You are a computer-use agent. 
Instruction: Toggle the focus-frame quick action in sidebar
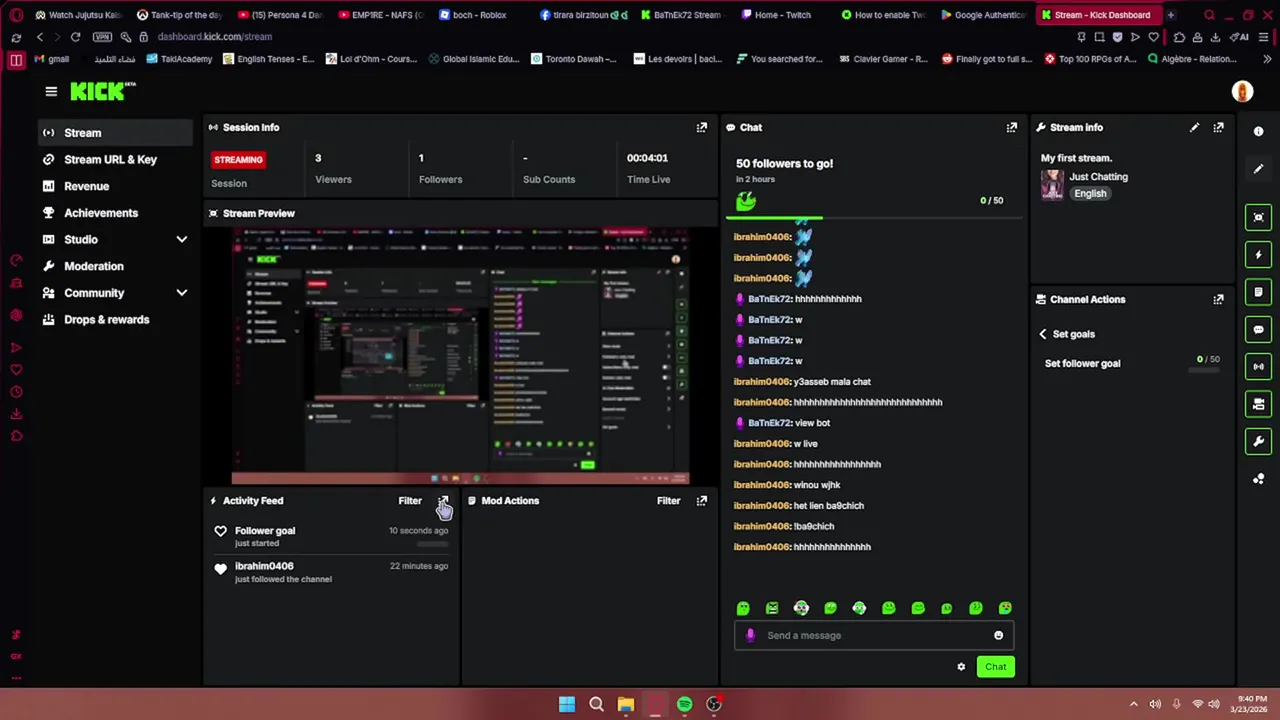[1258, 217]
